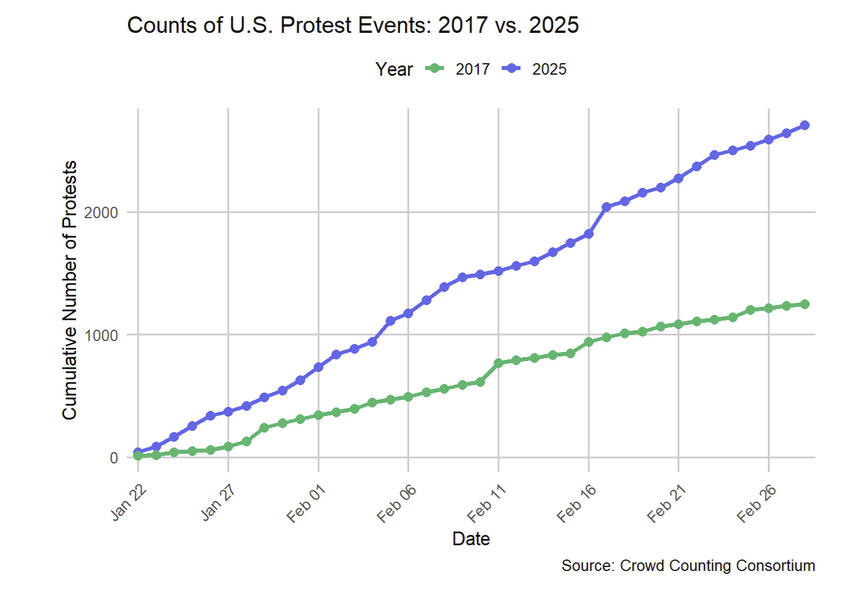
Task: Click the "Cumulative Number of Protests" axis title
Action: pos(70,290)
